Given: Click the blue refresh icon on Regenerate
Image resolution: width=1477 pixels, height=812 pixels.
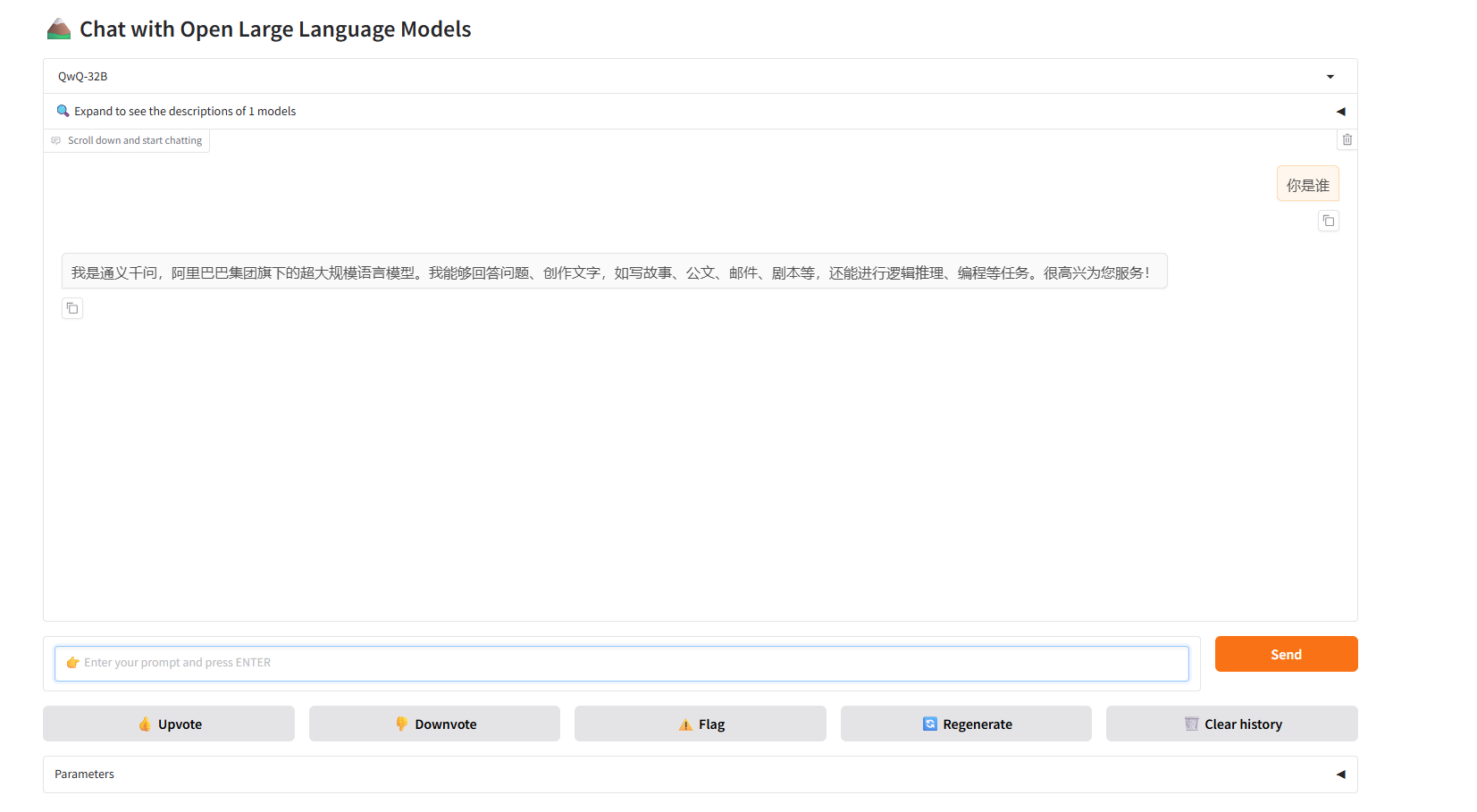Looking at the screenshot, I should (x=930, y=724).
